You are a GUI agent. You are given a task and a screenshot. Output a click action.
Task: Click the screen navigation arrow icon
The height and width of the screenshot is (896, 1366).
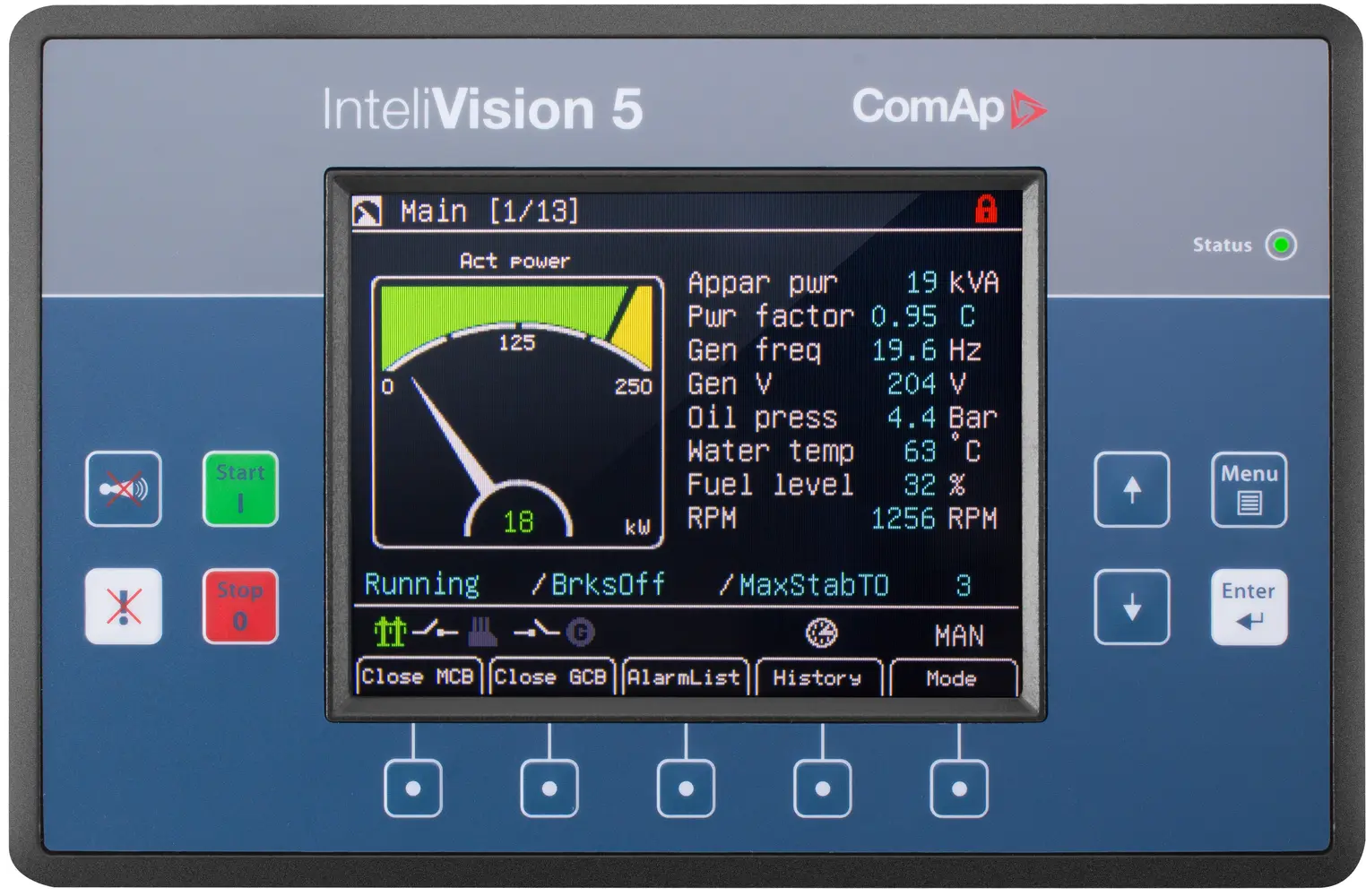[367, 209]
